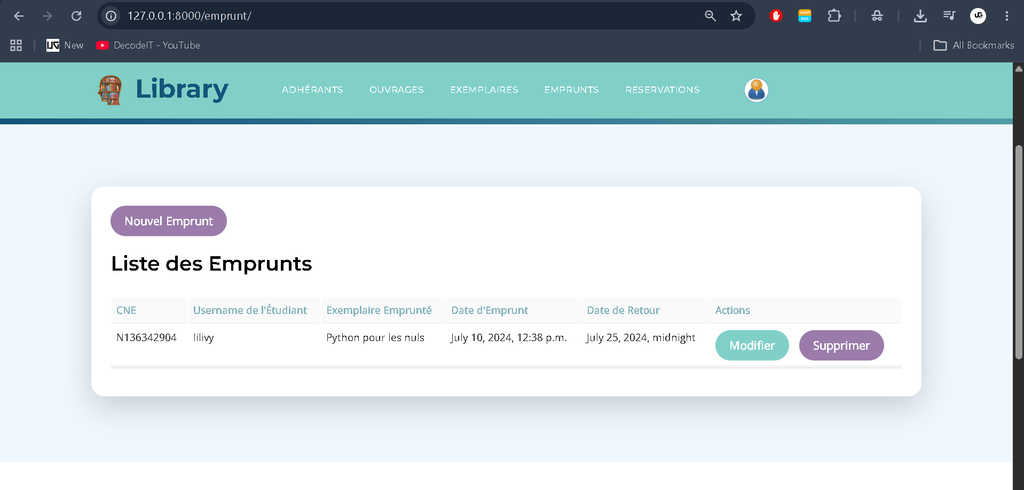Click the address bar URL field
Viewport: 1024px width, 490px height.
[x=411, y=16]
